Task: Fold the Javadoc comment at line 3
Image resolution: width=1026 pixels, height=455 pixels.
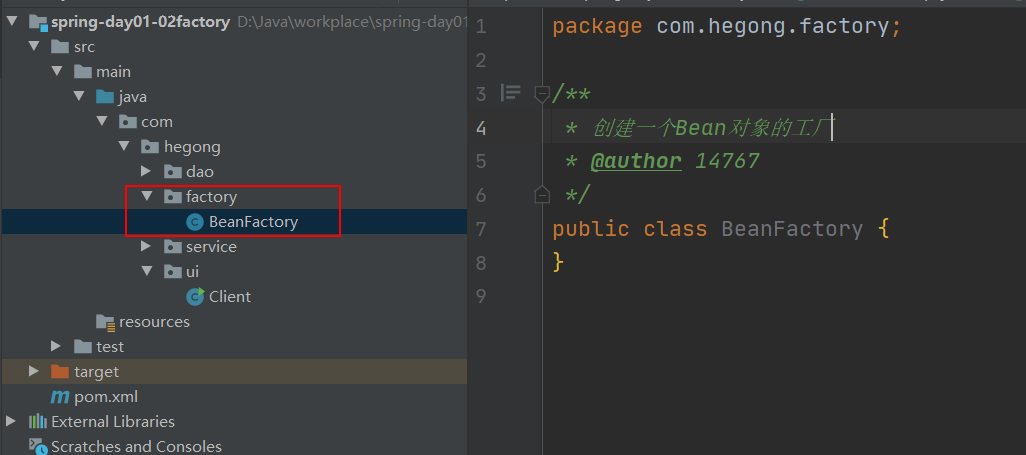Action: coord(542,94)
